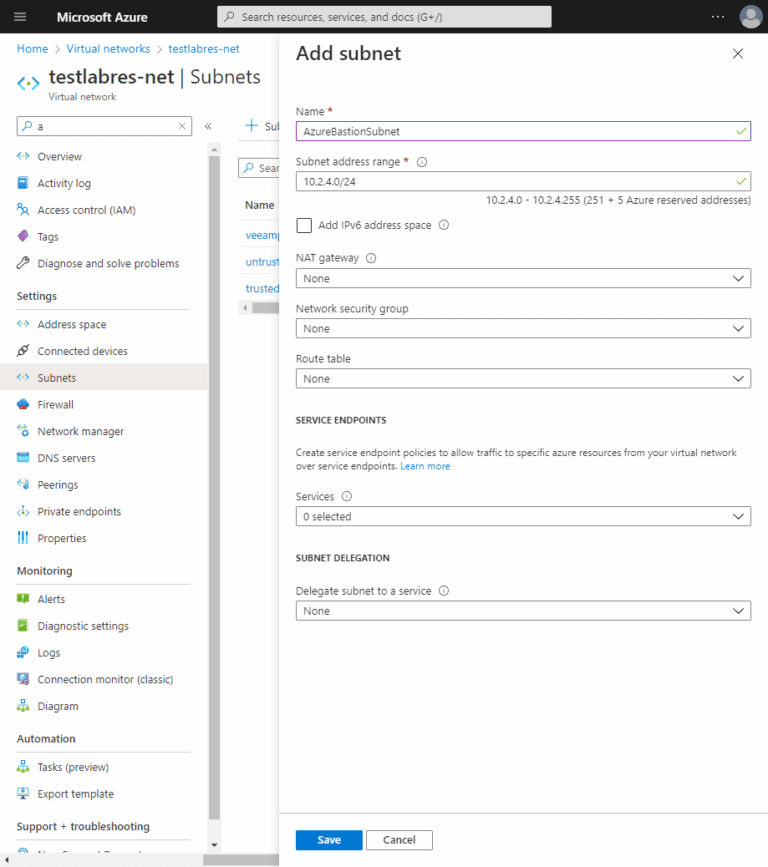Open the Peerings section

click(x=62, y=484)
